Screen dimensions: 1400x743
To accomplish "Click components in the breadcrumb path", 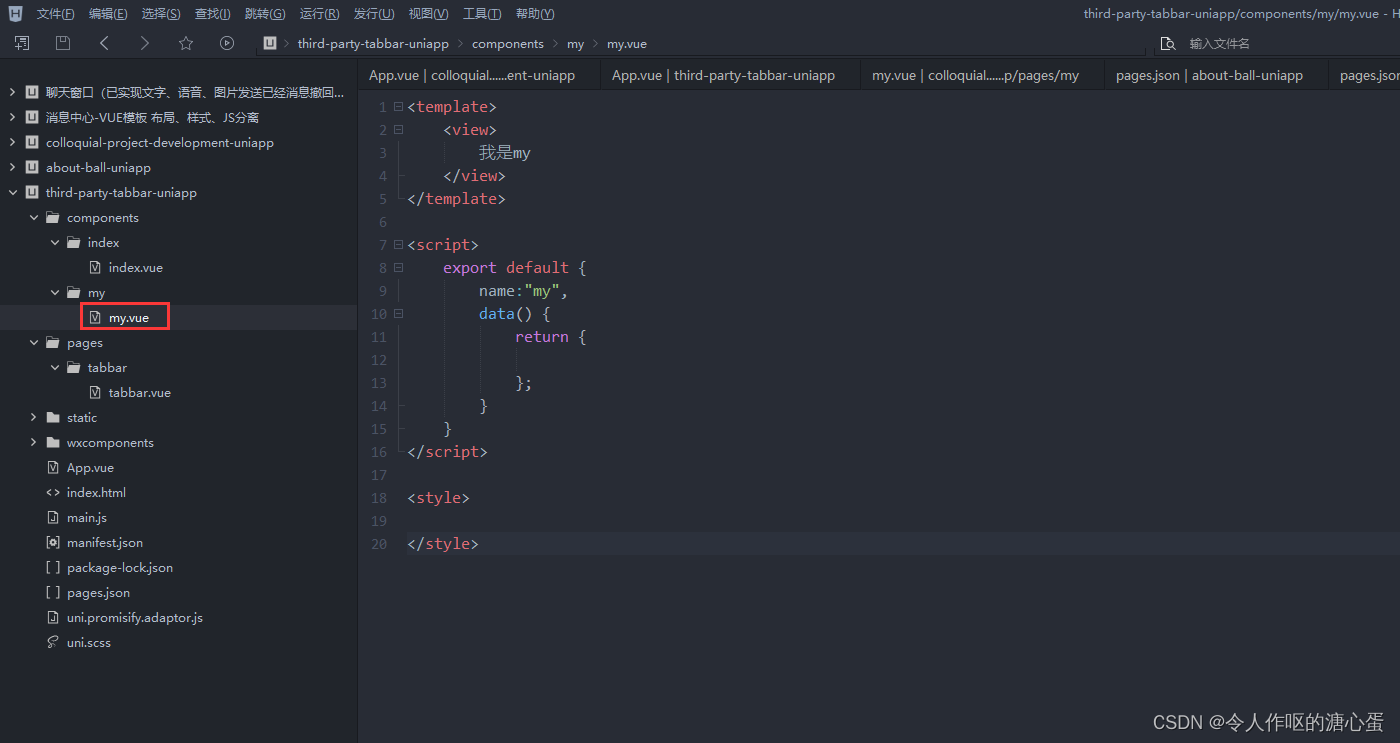I will (508, 44).
